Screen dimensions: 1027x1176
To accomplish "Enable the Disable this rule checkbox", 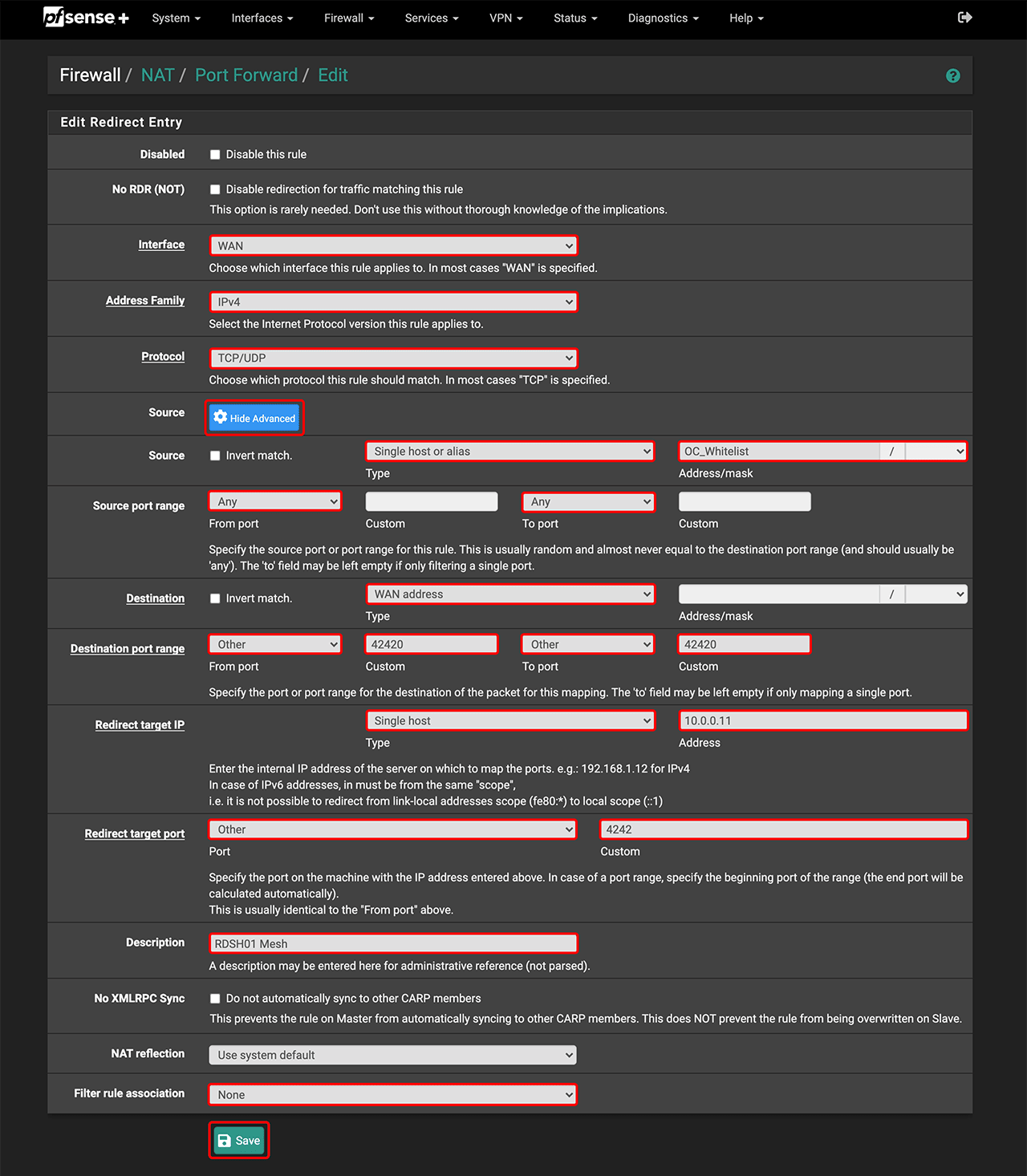I will pos(215,155).
